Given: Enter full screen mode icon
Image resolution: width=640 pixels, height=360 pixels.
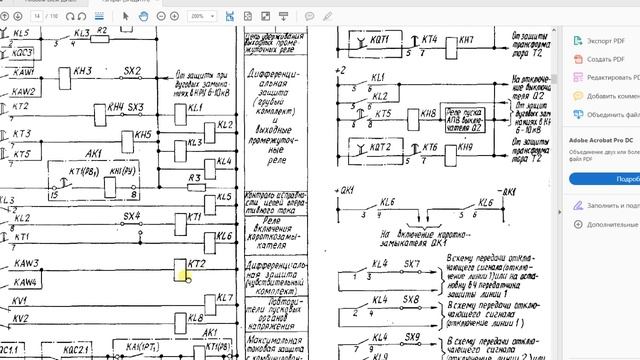Looking at the screenshot, I should point(265,16).
